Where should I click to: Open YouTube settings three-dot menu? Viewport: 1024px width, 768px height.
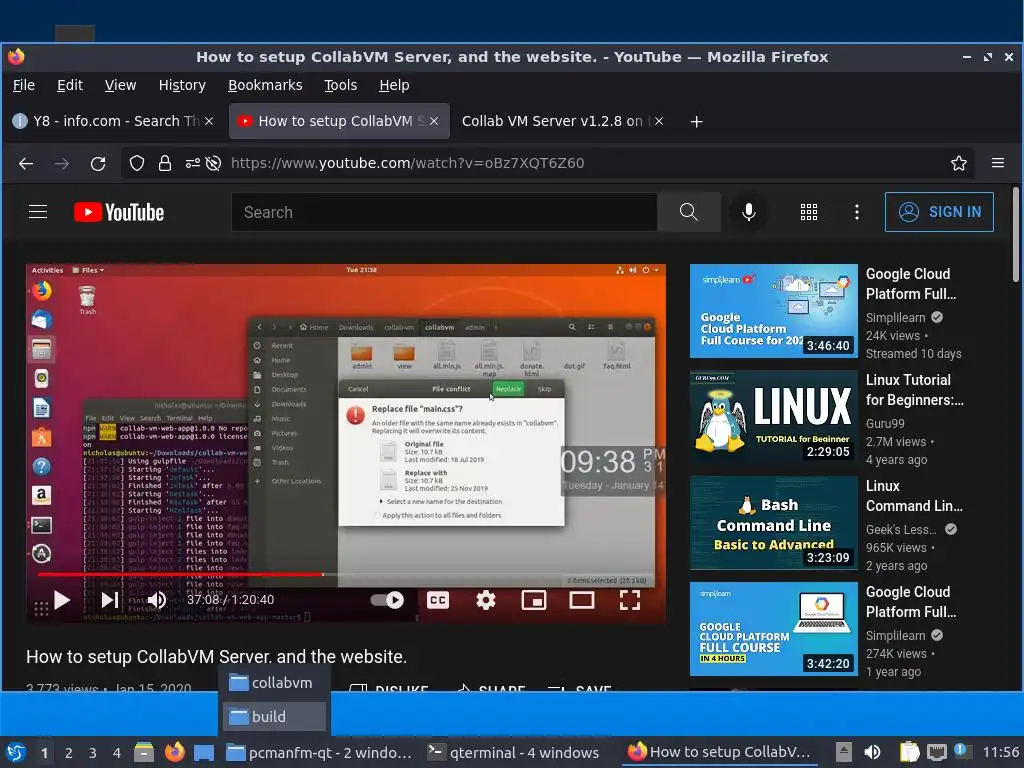pos(857,212)
